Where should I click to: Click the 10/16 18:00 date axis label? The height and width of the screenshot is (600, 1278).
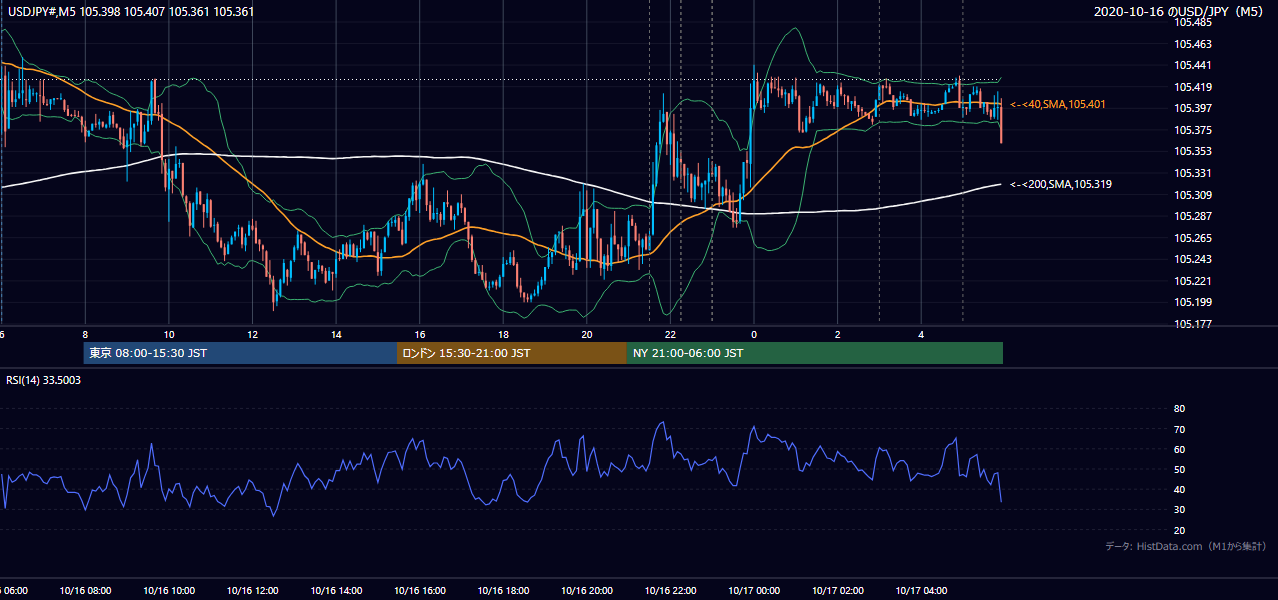[503, 590]
